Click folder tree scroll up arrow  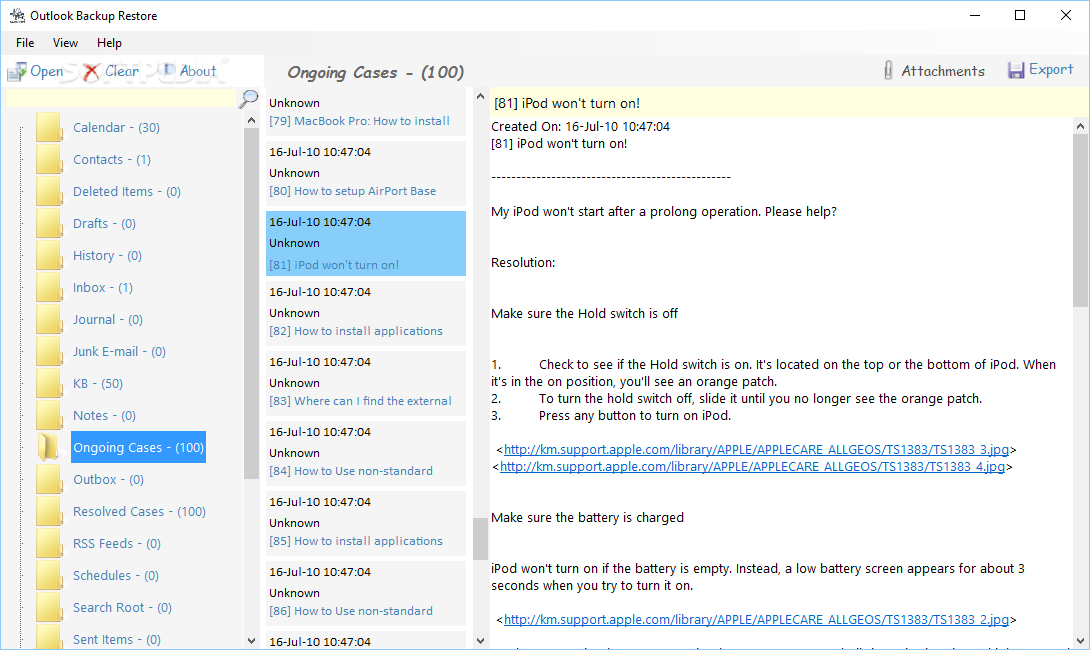click(x=252, y=120)
